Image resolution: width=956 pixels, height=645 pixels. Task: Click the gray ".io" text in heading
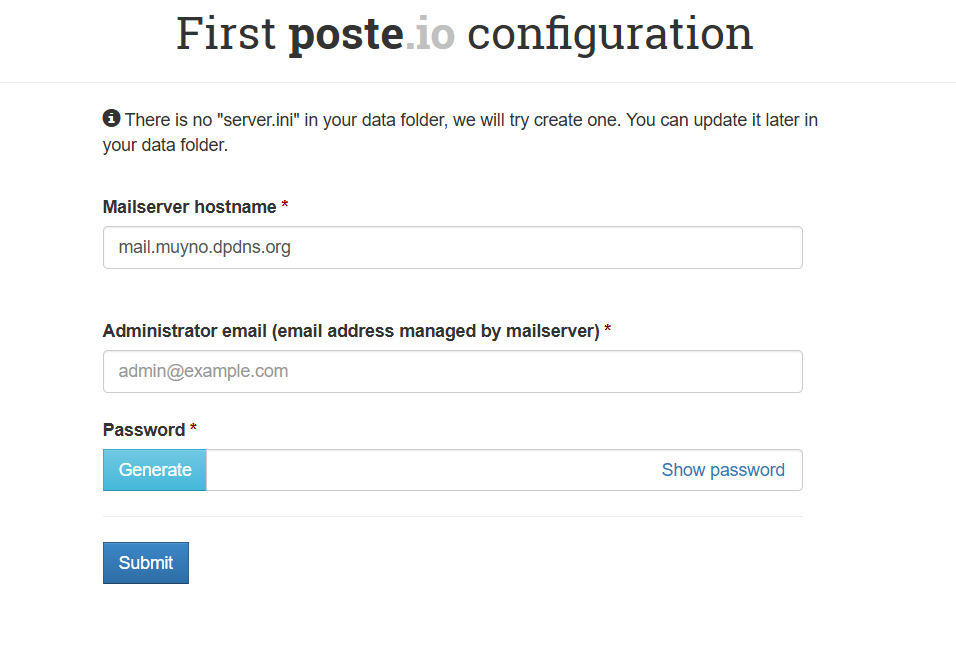coord(430,34)
